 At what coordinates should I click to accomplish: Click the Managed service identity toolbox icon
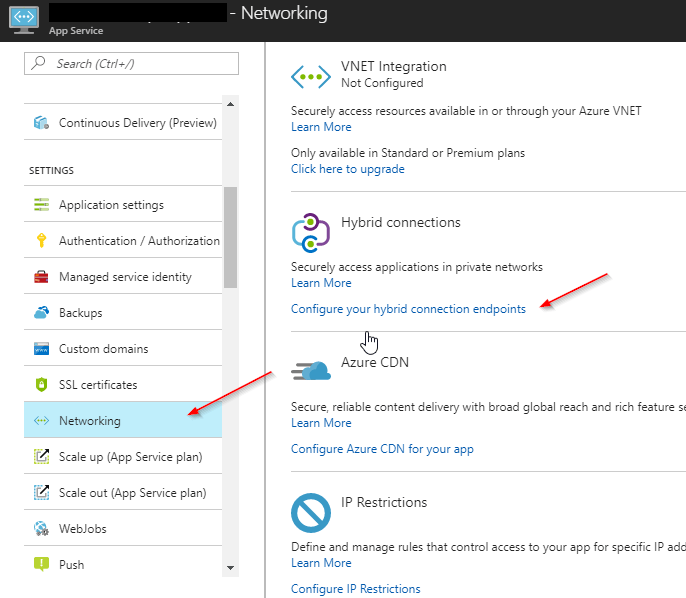tap(41, 276)
